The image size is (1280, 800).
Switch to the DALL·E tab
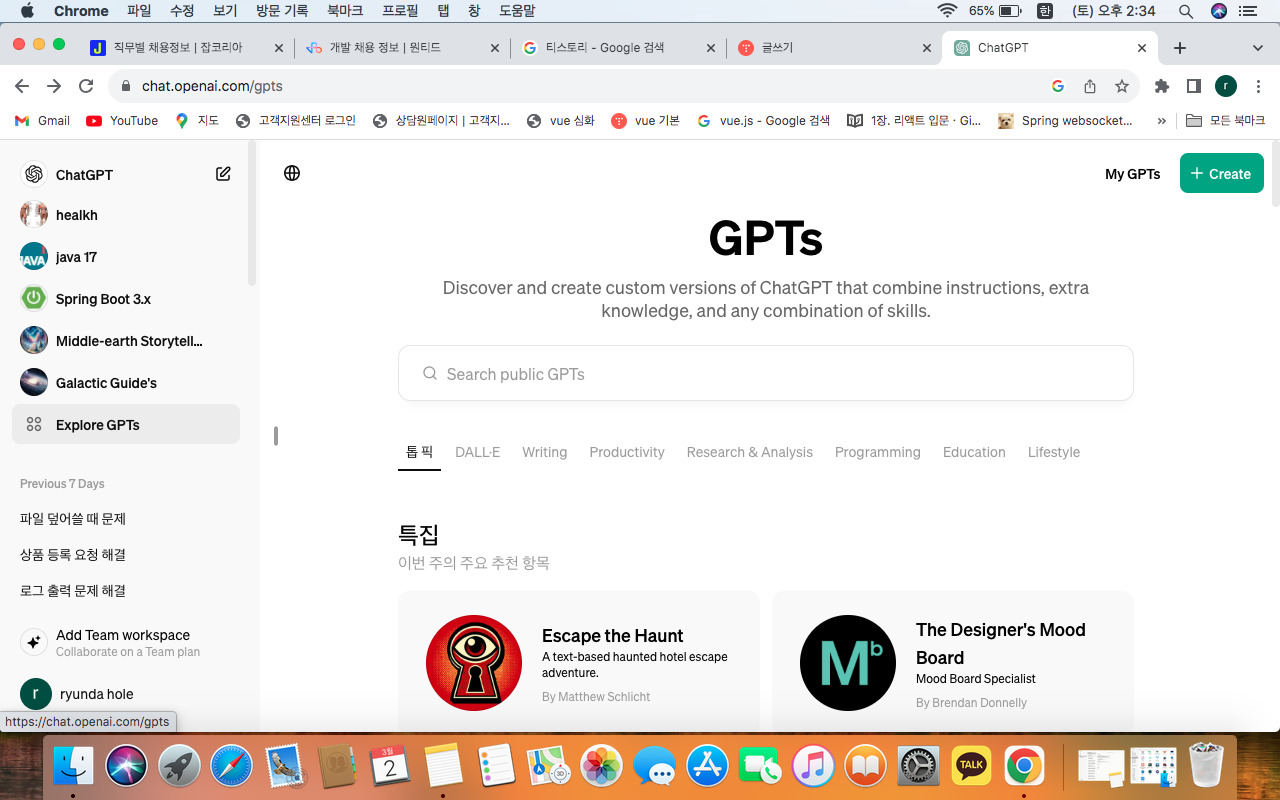tap(477, 452)
